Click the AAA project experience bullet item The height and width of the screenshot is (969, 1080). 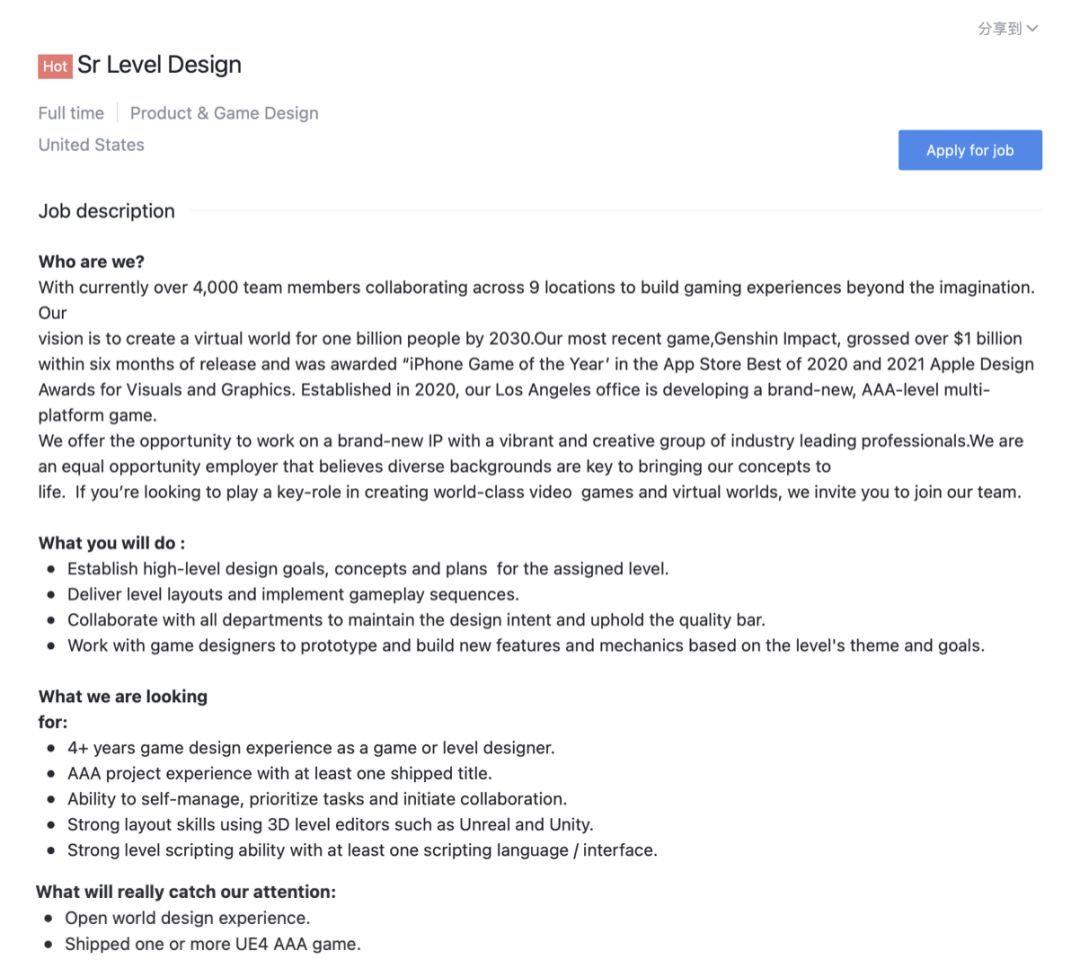[x=280, y=773]
